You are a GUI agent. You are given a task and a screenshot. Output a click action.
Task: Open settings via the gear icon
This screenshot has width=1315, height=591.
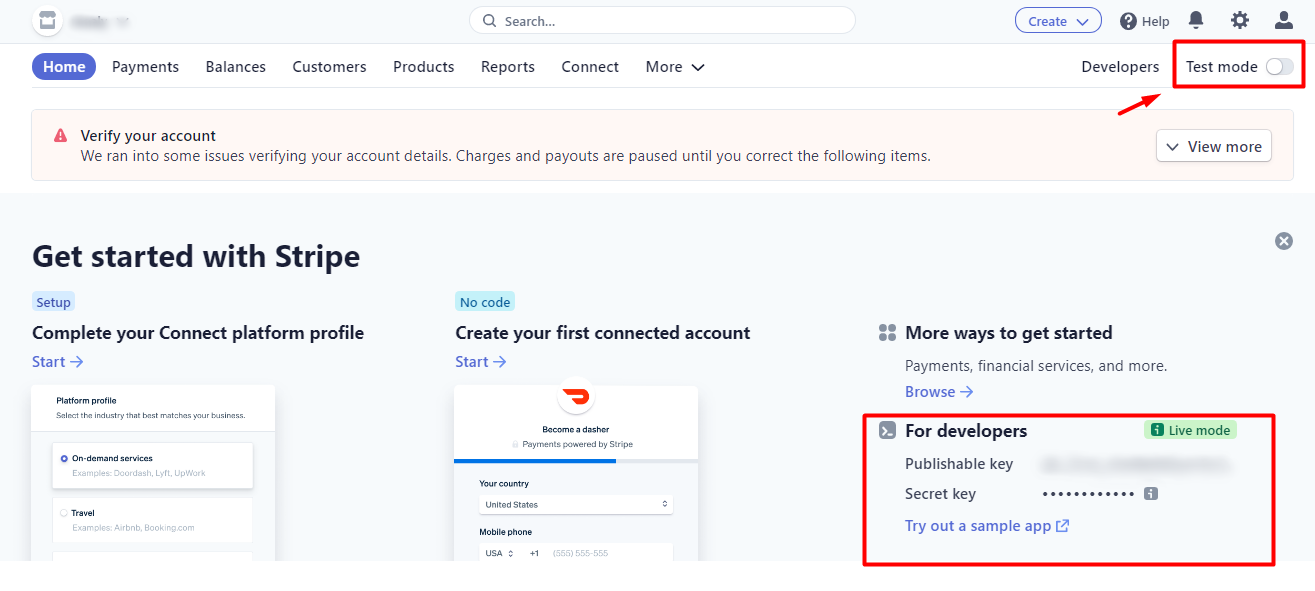(1240, 20)
